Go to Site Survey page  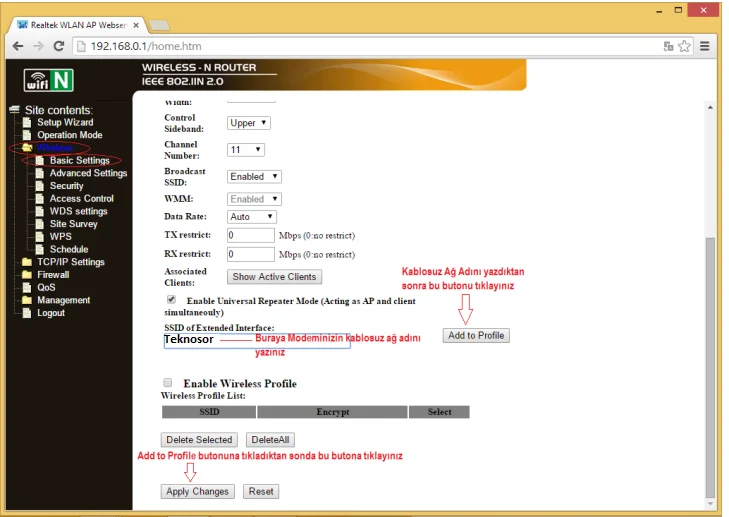pyautogui.click(x=74, y=224)
